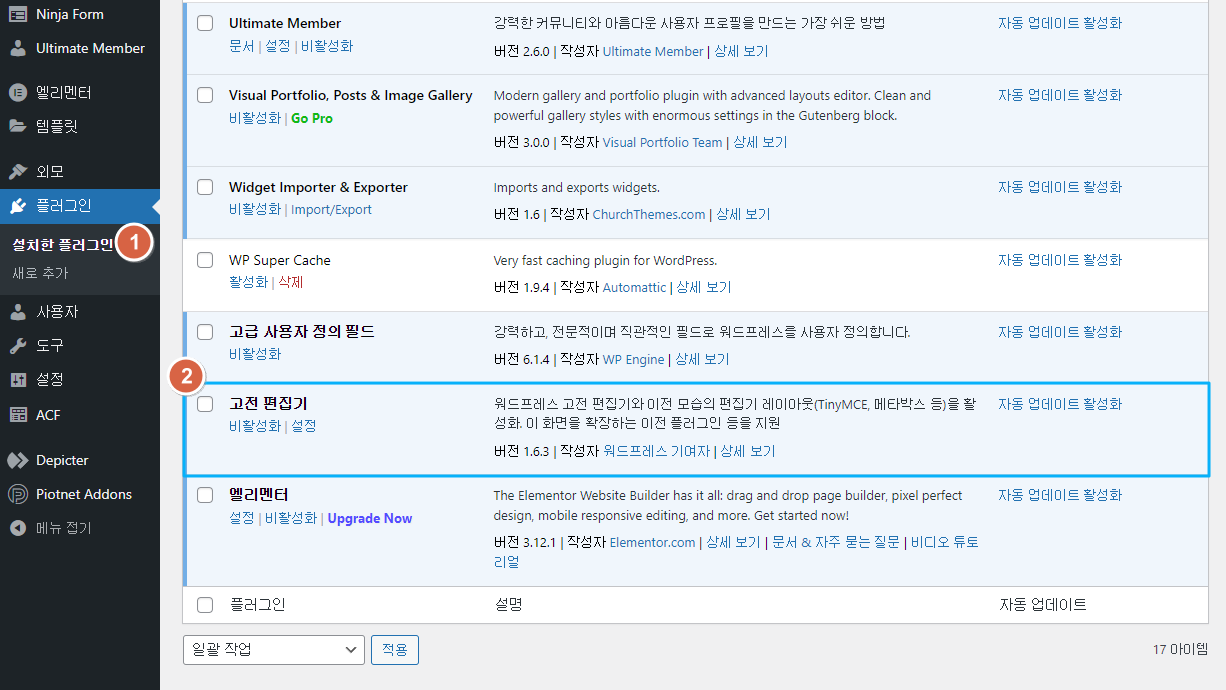Image resolution: width=1226 pixels, height=690 pixels.
Task: Open Ultimate Member 설정 link
Action: point(278,46)
